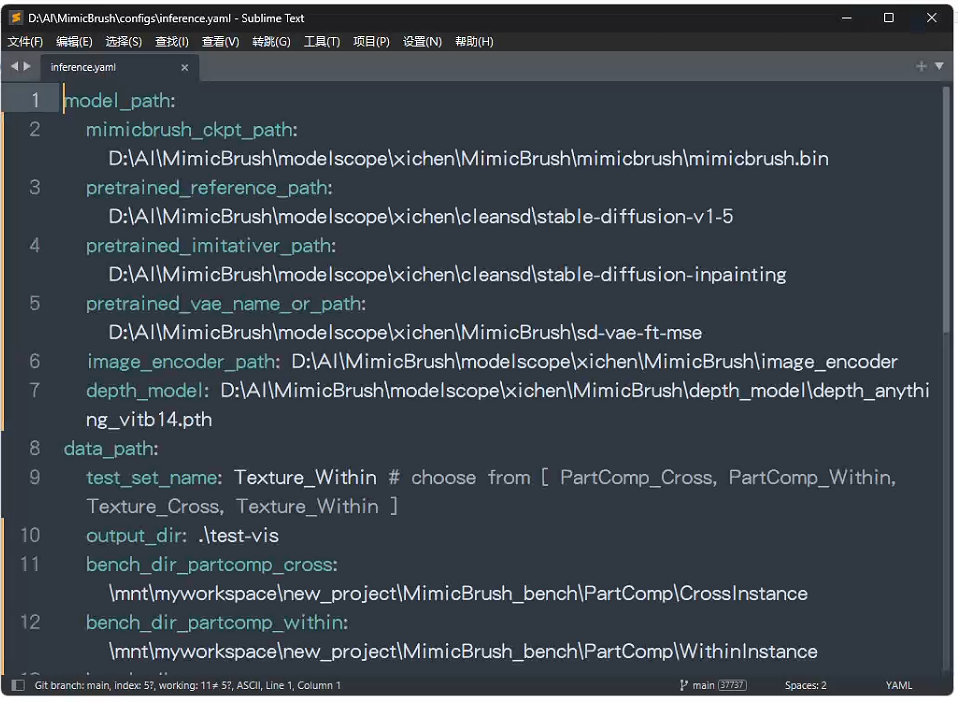The height and width of the screenshot is (702, 958).
Task: Open the 工具(T) menu
Action: (322, 42)
